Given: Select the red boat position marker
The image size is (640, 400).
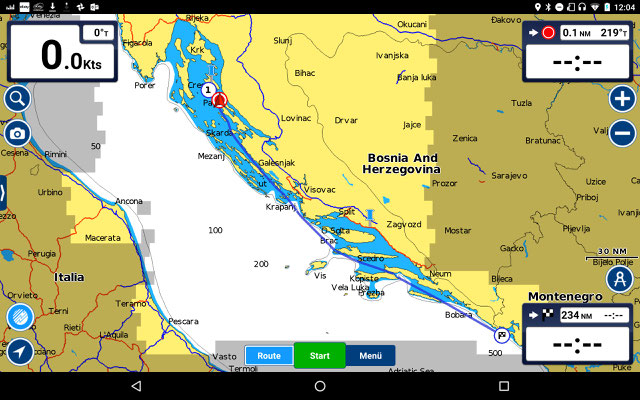Looking at the screenshot, I should tap(220, 100).
